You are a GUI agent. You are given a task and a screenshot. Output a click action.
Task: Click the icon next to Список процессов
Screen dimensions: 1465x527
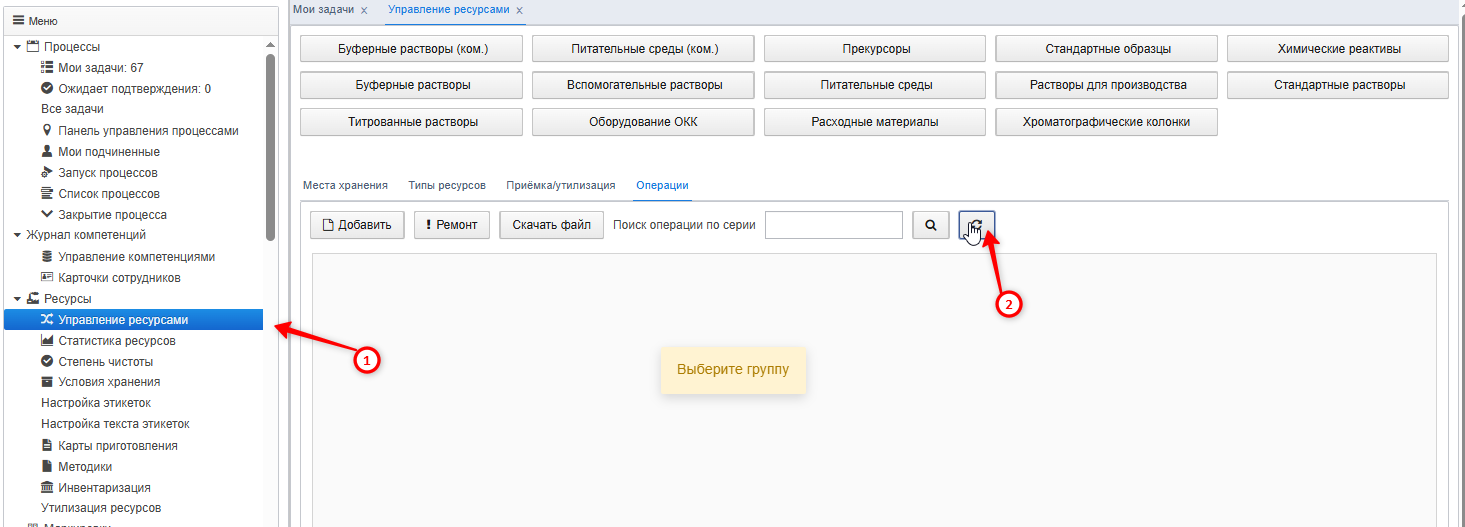click(47, 194)
